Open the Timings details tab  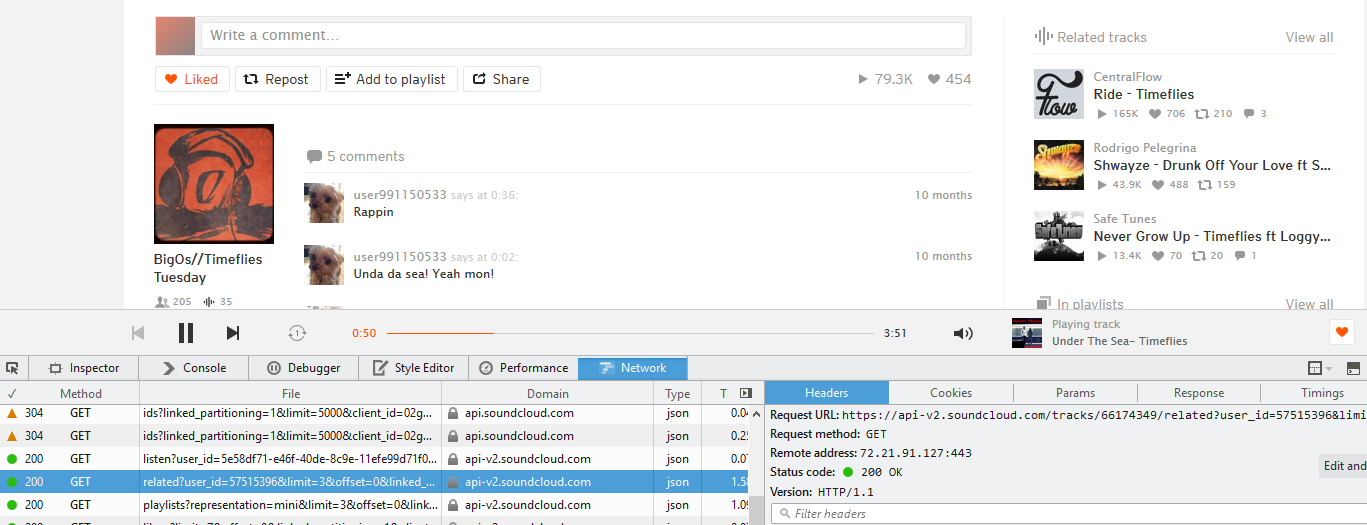point(1322,393)
